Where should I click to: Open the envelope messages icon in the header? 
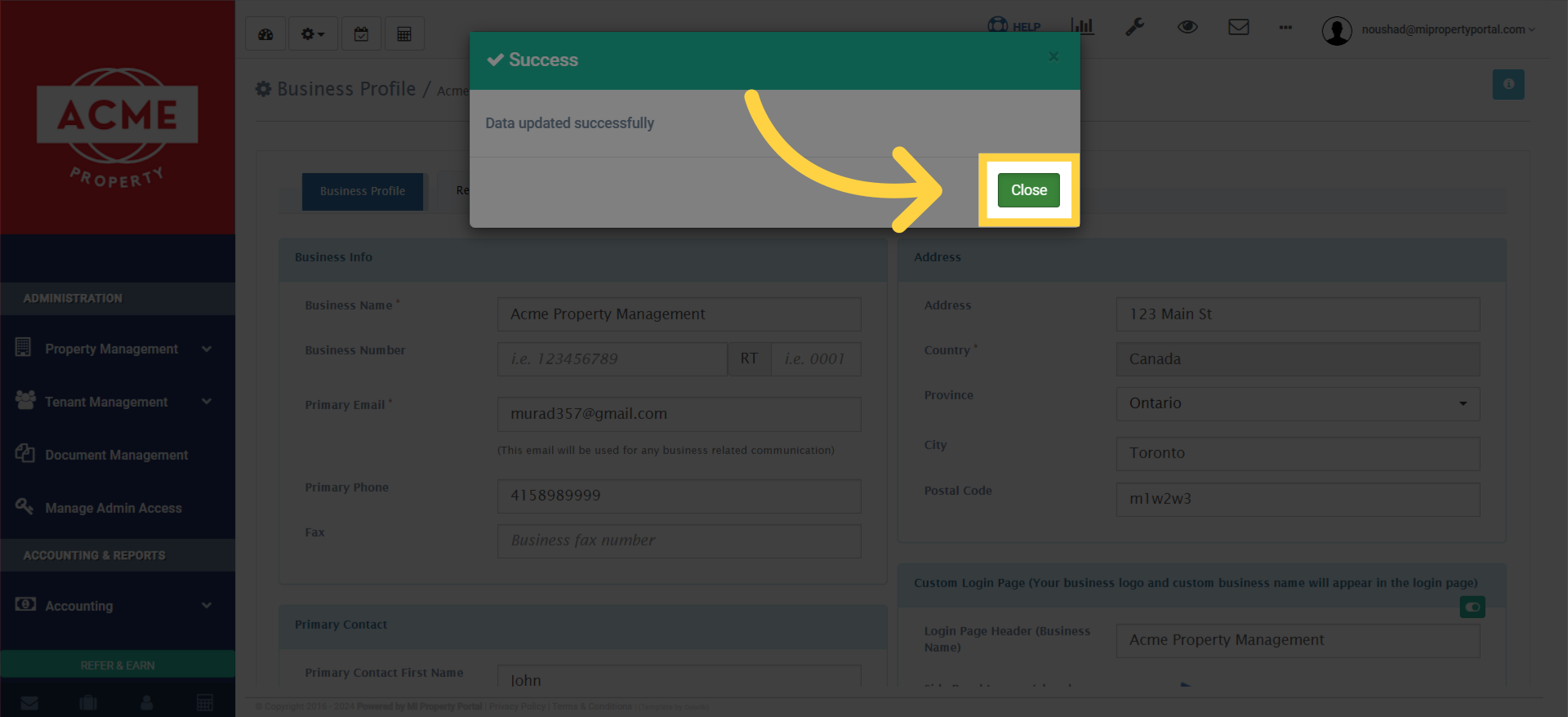point(1239,27)
